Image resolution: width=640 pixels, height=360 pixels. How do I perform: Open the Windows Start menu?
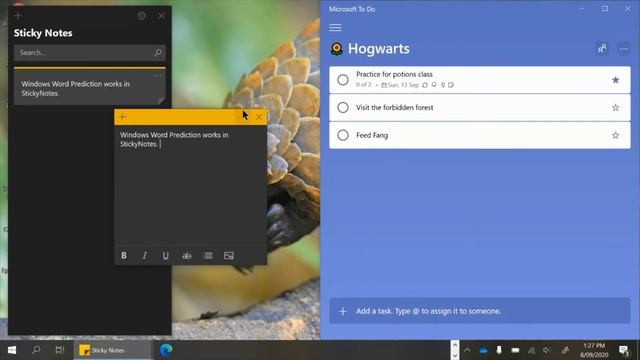[x=12, y=350]
